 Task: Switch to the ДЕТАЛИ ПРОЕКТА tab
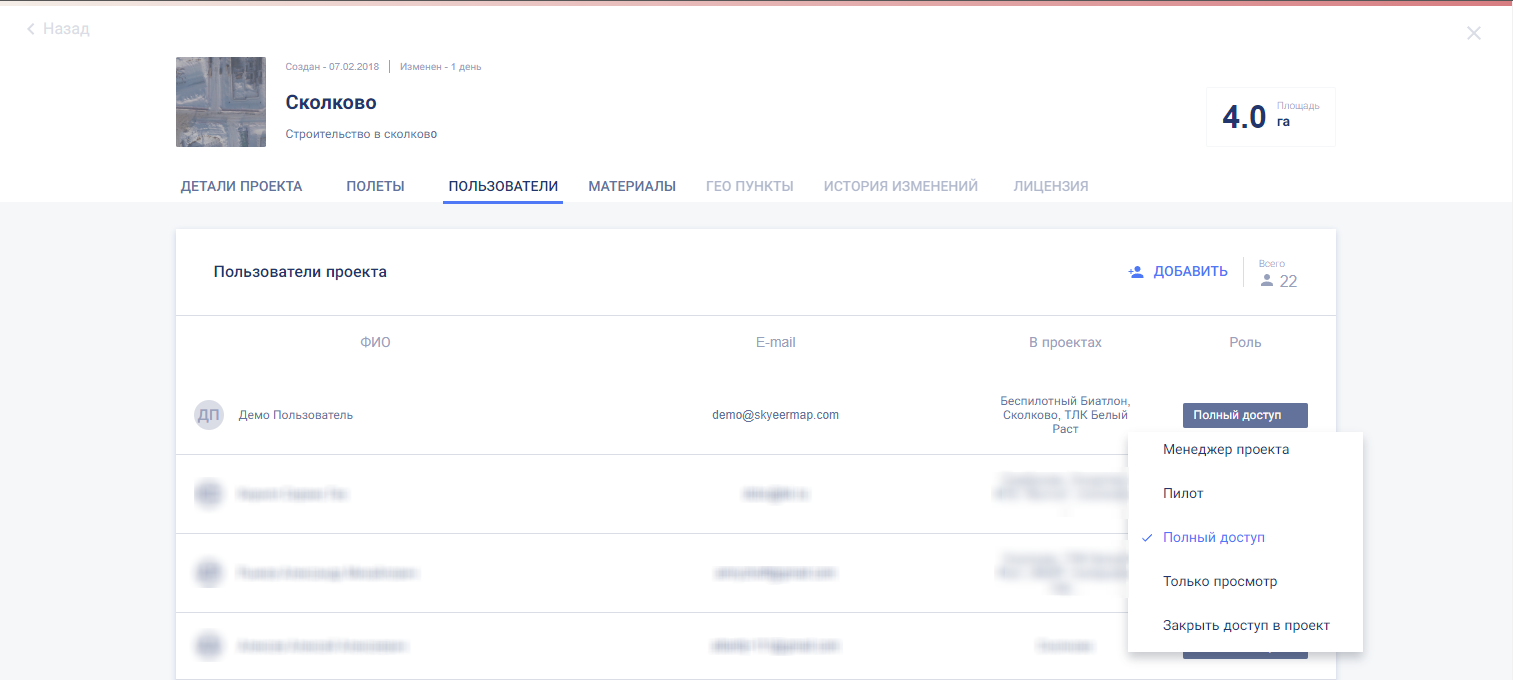(241, 186)
